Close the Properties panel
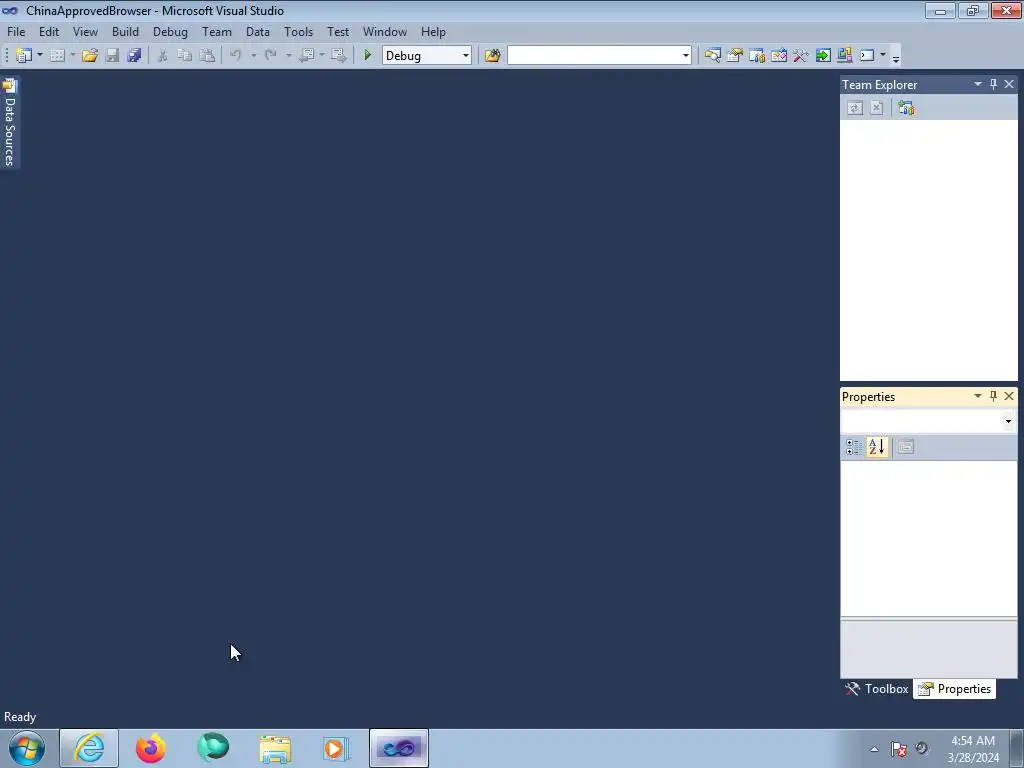Screen dimensions: 1024x768 [x=1009, y=396]
